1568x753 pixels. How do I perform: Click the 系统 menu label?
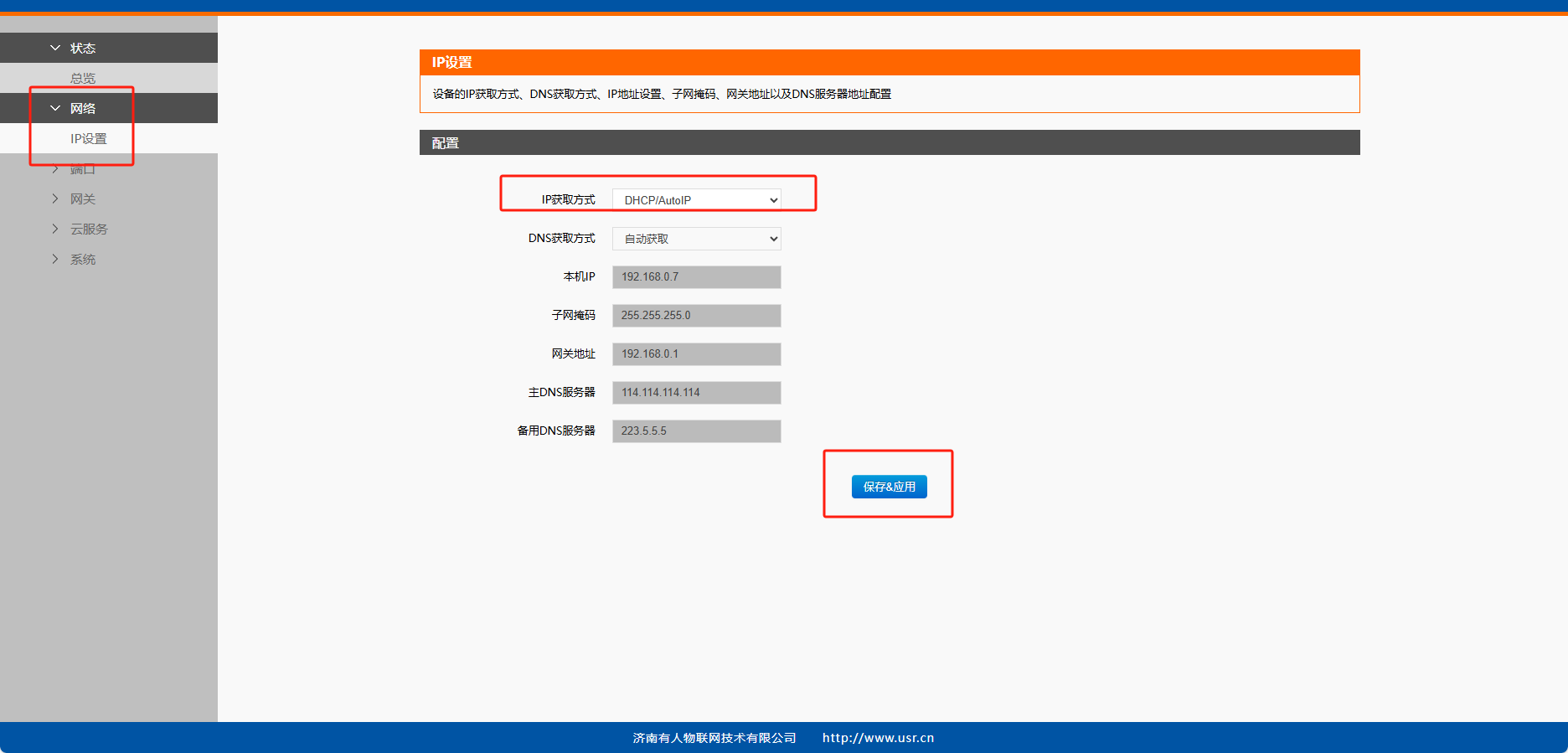point(83,260)
